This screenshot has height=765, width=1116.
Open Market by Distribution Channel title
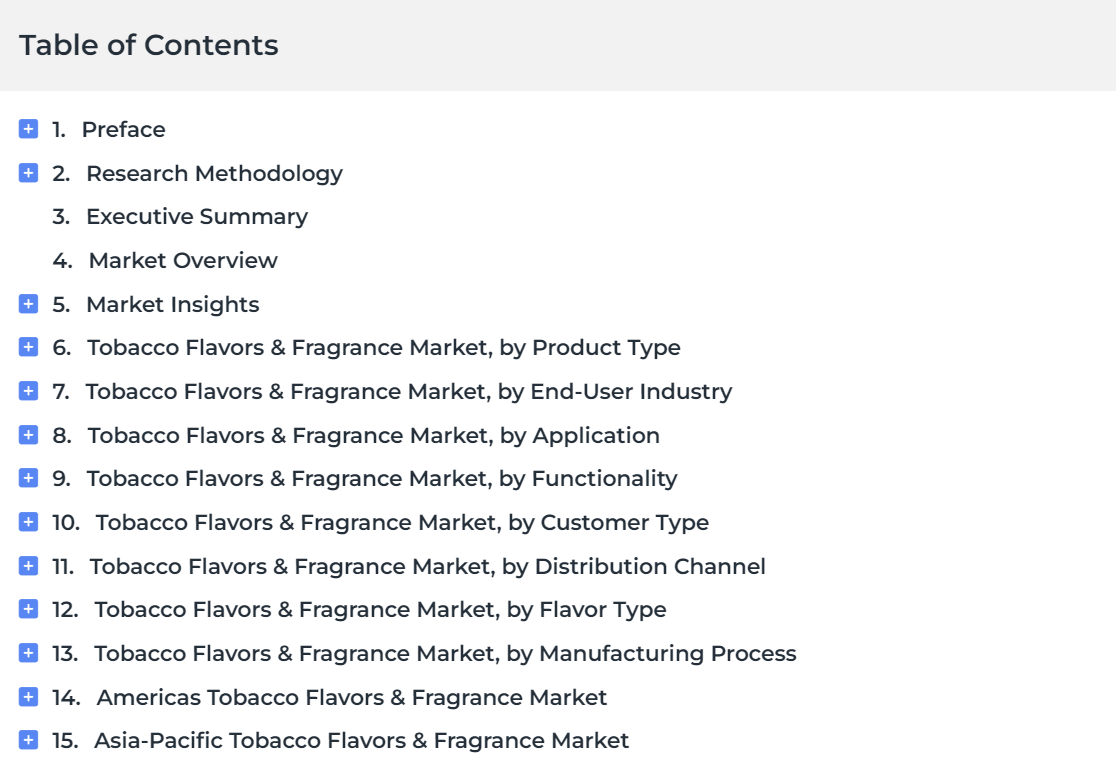(x=427, y=566)
